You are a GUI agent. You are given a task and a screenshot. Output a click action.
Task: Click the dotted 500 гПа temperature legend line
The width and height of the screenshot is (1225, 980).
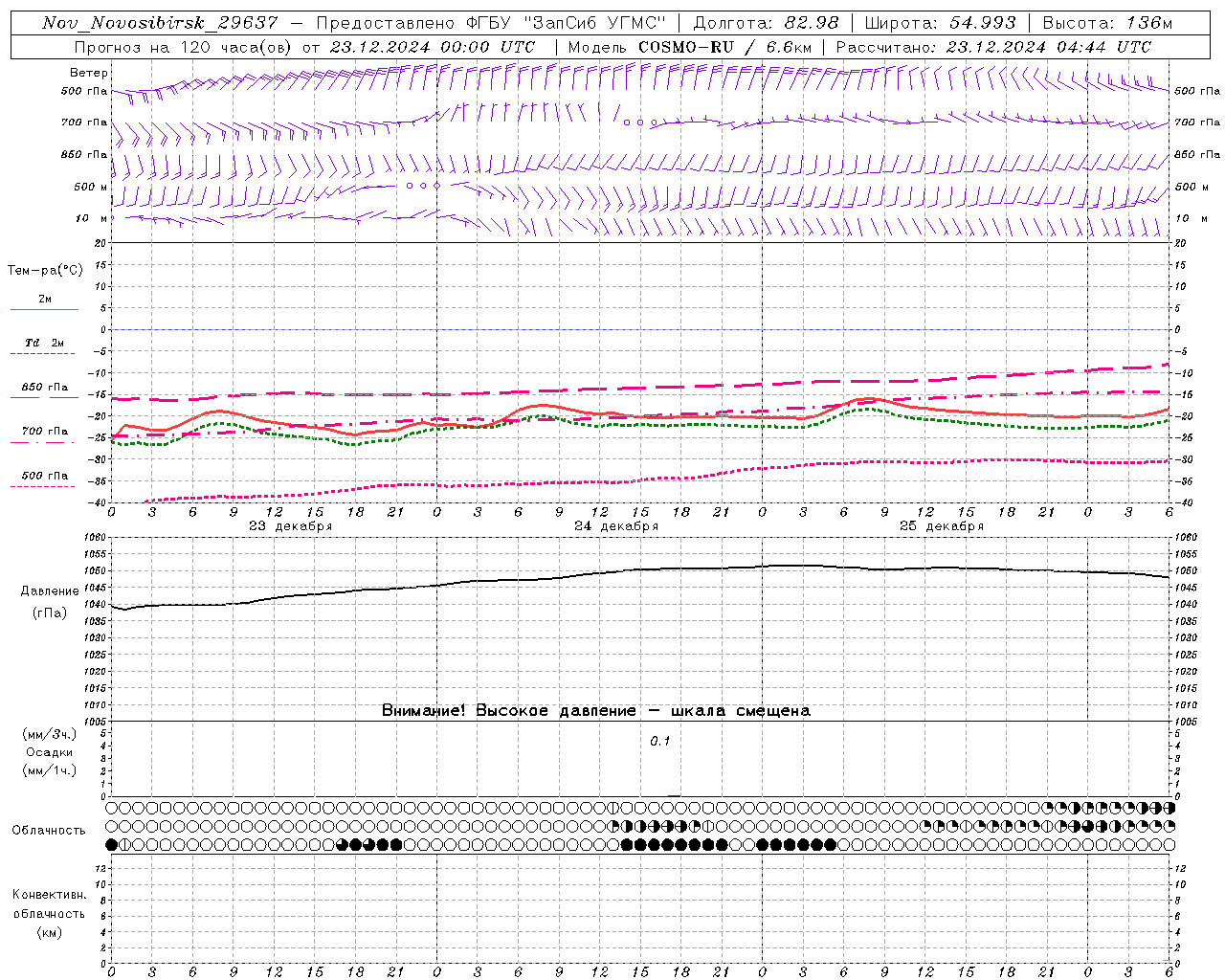point(44,486)
